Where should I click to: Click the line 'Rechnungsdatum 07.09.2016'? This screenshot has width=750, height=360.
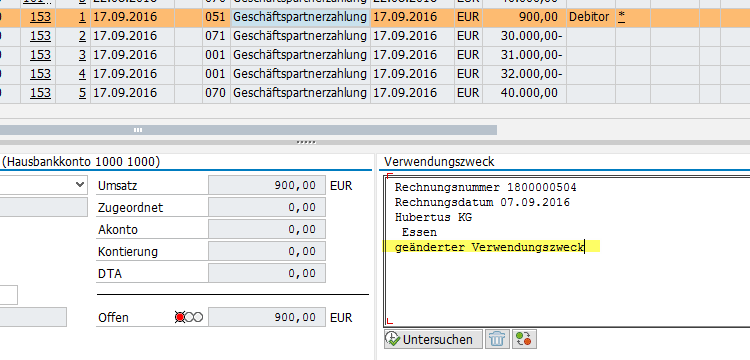pyautogui.click(x=482, y=202)
